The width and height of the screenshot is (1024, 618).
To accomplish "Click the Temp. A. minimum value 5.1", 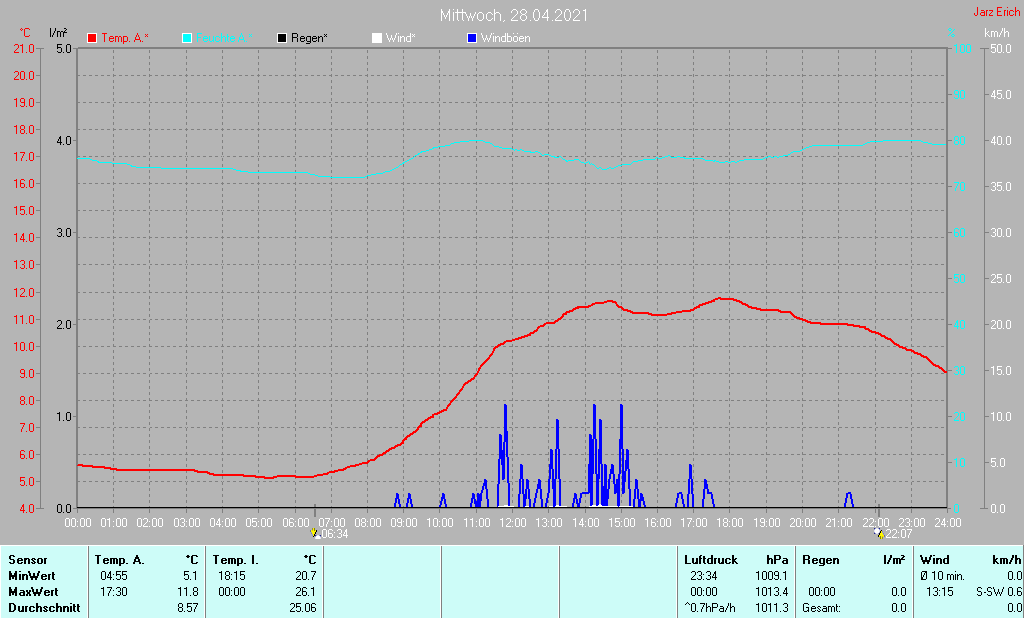I will 190,576.
